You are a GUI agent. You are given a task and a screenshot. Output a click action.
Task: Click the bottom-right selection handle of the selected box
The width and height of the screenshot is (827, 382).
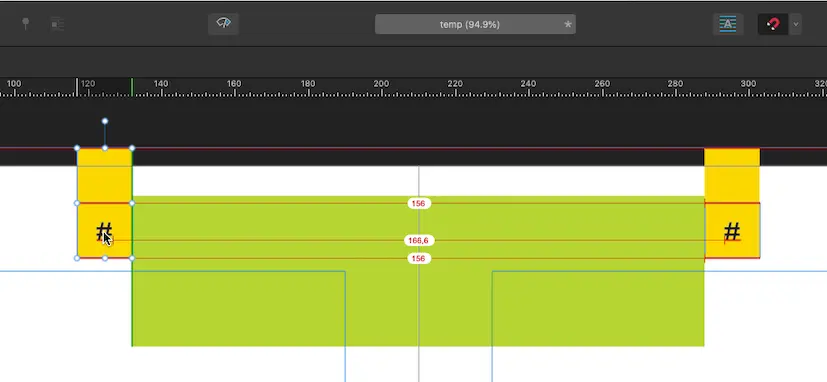(132, 258)
